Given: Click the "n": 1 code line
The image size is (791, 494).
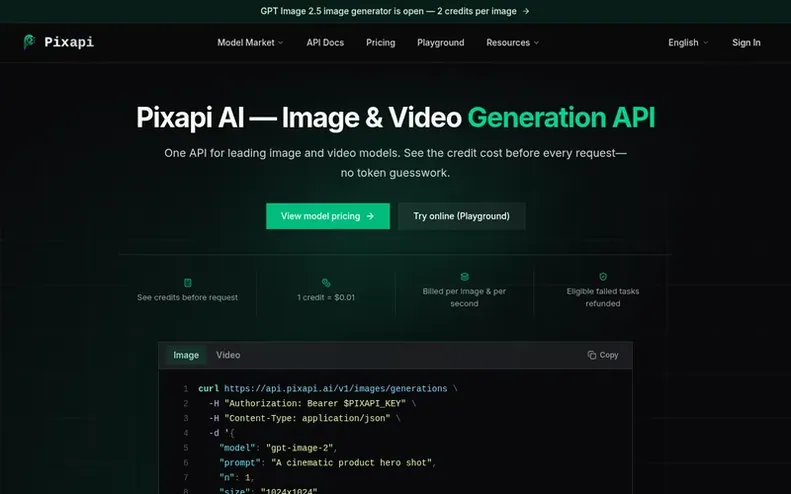Looking at the screenshot, I should pos(237,477).
